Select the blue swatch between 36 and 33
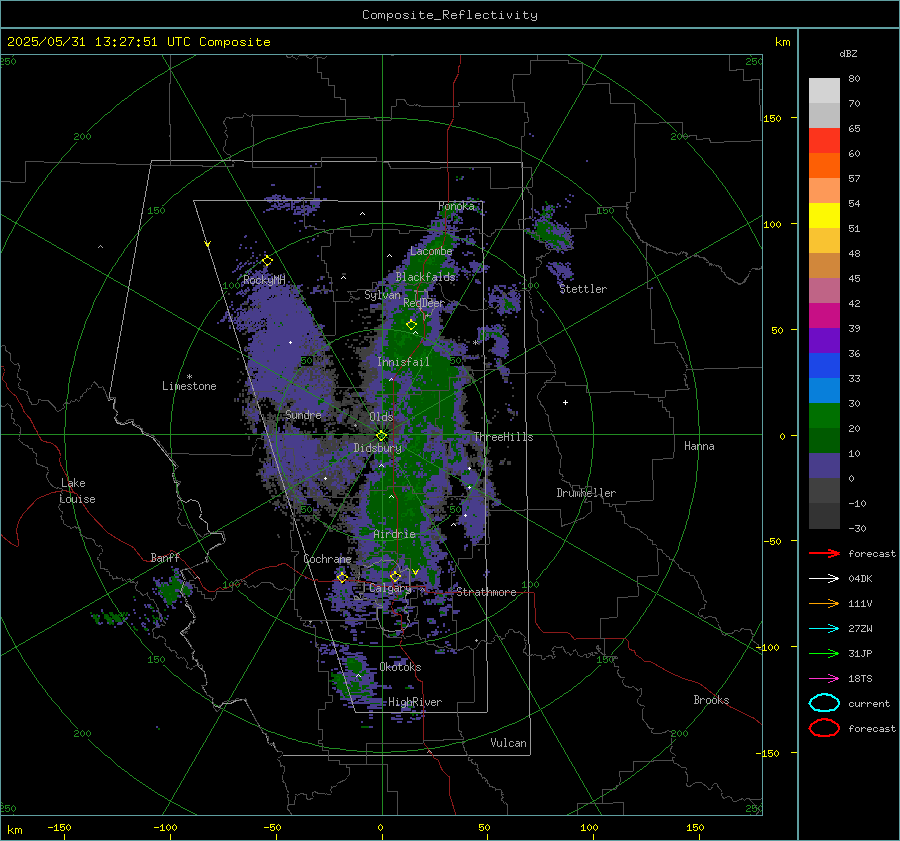Screen dimensions: 900x841 click(x=824, y=365)
